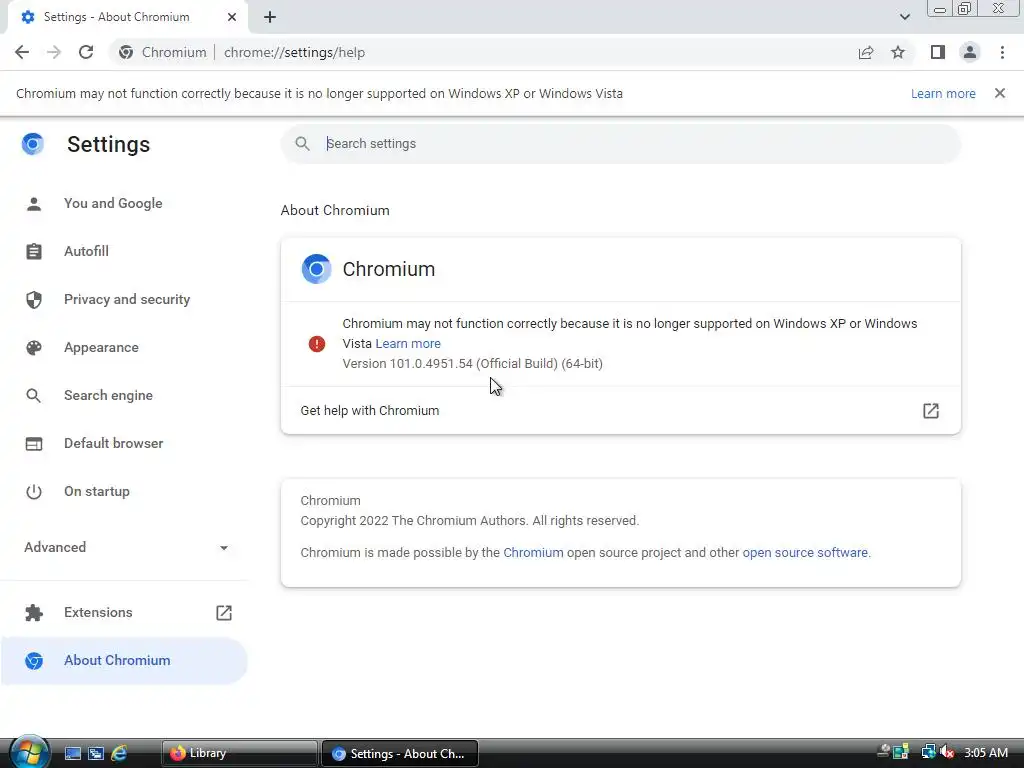Switch to Library taskbar window

239,754
